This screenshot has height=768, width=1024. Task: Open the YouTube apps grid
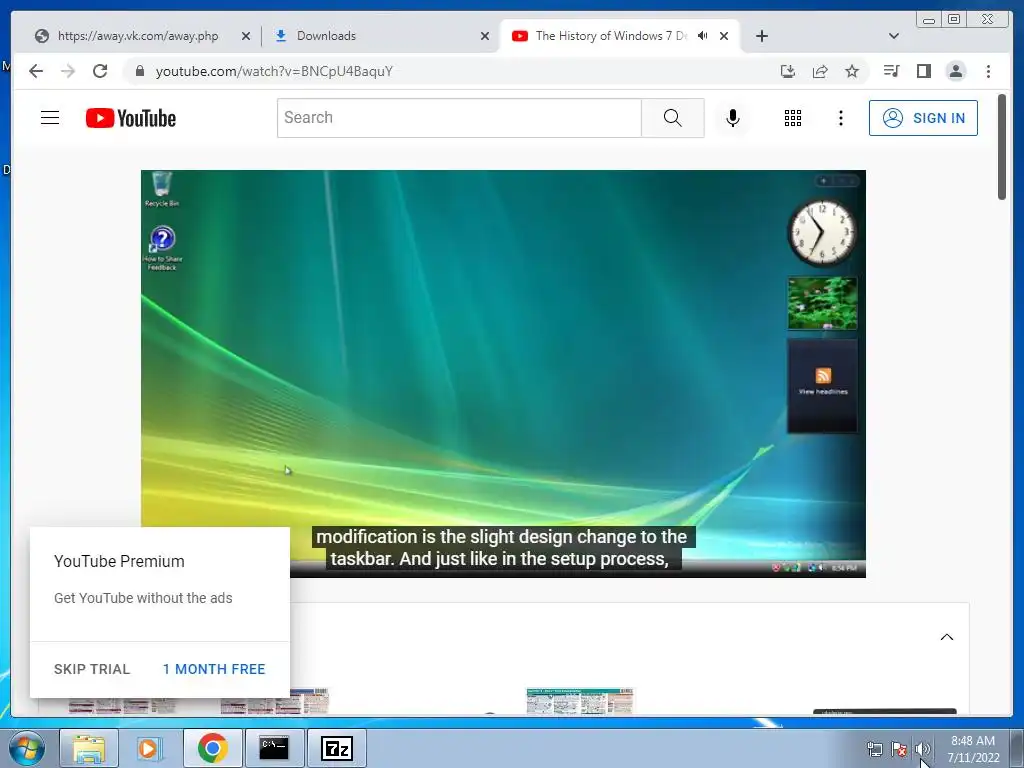(793, 118)
